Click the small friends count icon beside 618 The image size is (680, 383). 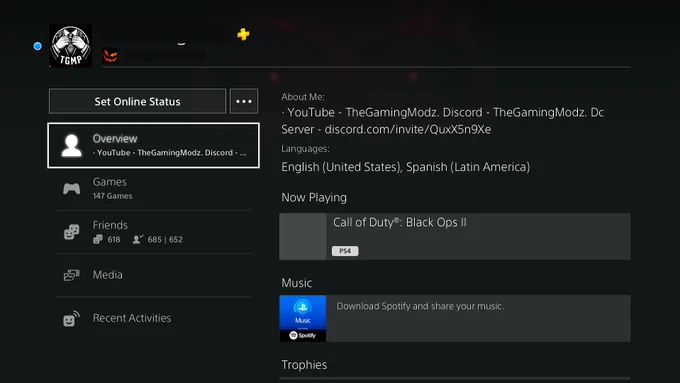(98, 239)
